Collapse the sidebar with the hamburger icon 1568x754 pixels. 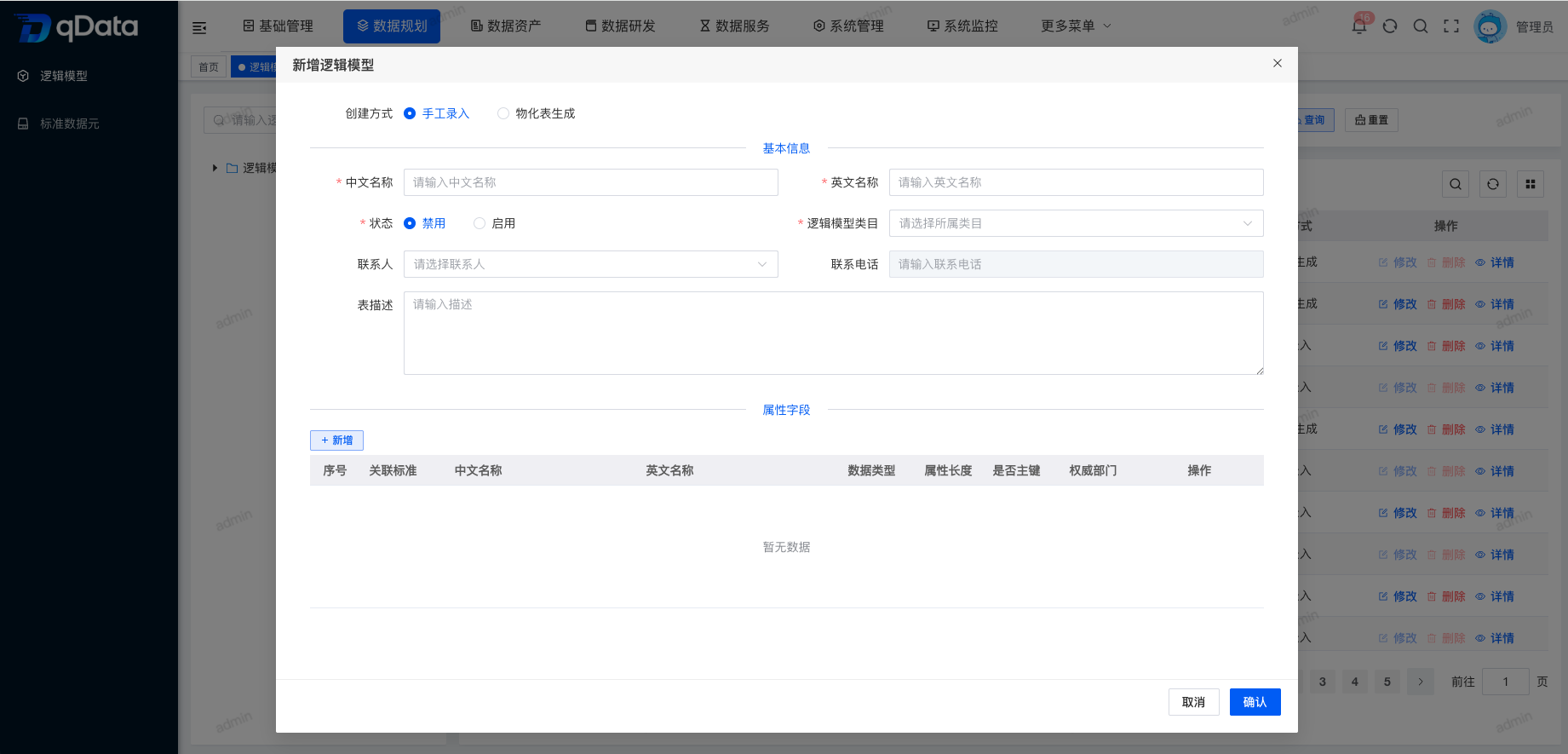click(x=199, y=27)
